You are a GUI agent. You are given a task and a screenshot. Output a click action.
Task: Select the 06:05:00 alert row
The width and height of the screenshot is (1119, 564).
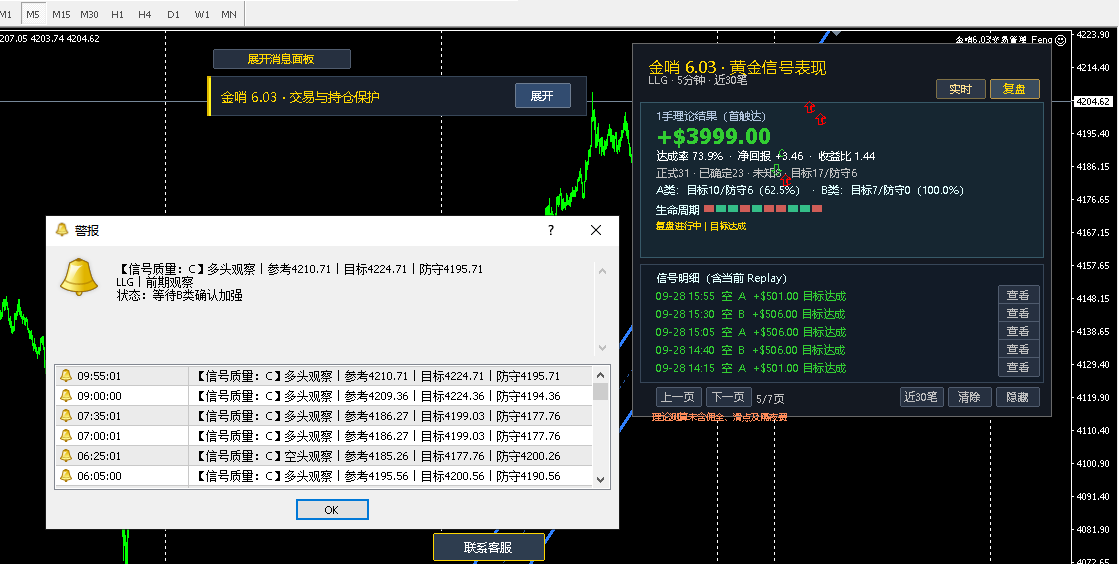323,475
